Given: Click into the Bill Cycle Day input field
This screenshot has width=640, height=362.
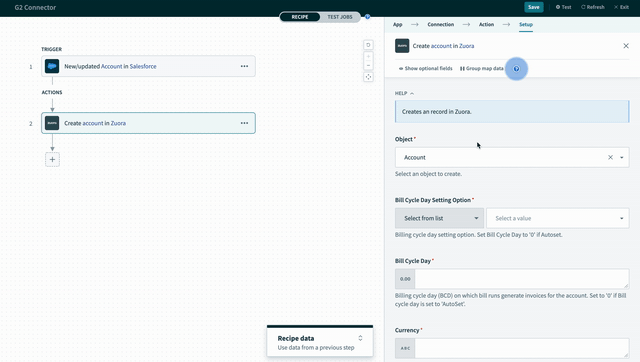Looking at the screenshot, I should [521, 279].
